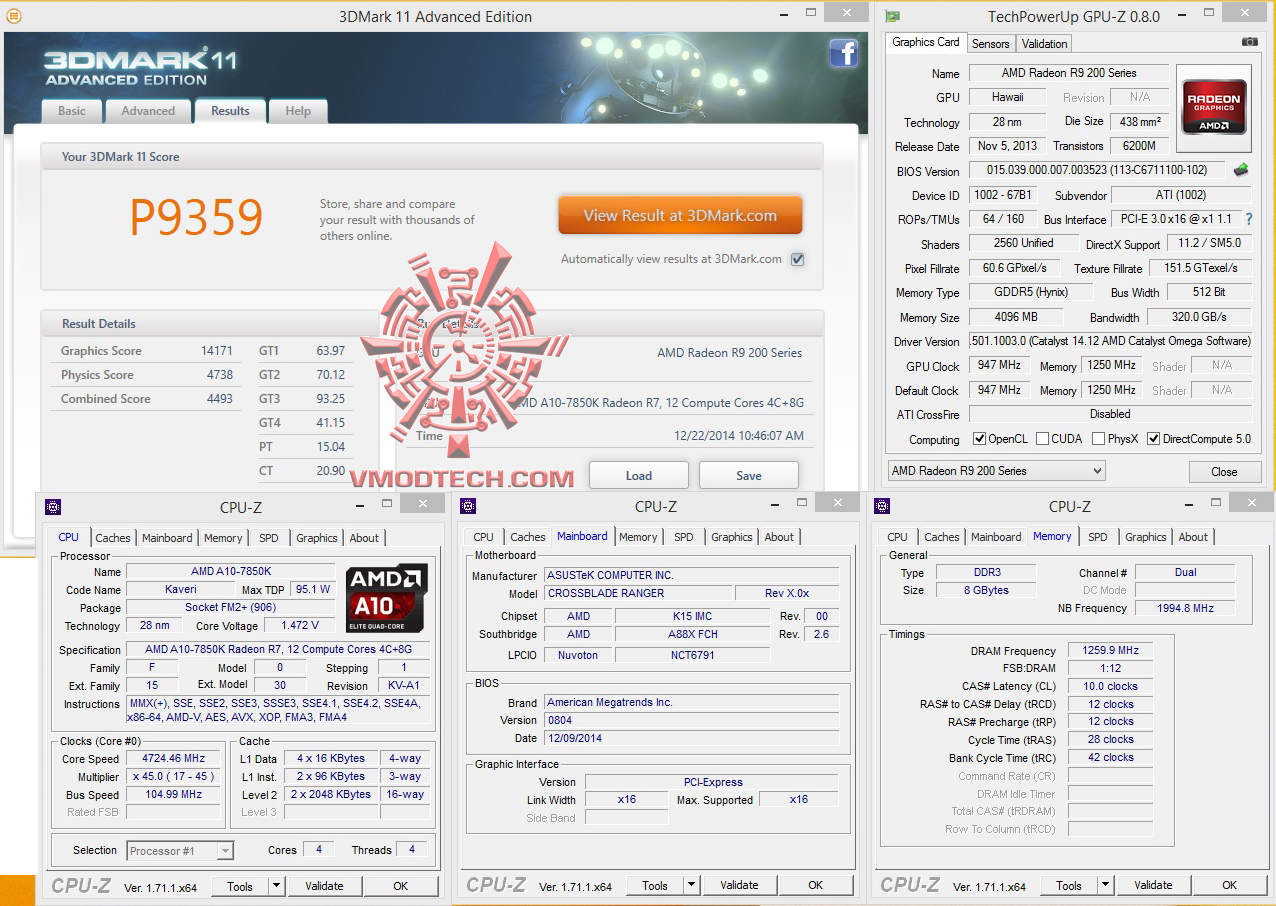Open the Sensors tab in GPU-Z

pyautogui.click(x=991, y=43)
